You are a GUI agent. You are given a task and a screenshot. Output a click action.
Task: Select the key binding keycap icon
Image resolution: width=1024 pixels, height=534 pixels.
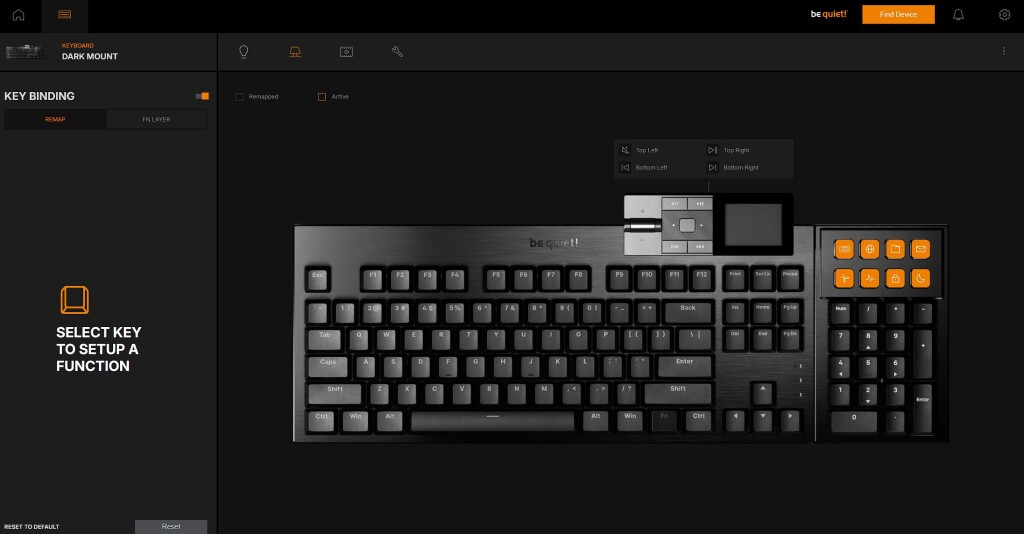coord(295,52)
